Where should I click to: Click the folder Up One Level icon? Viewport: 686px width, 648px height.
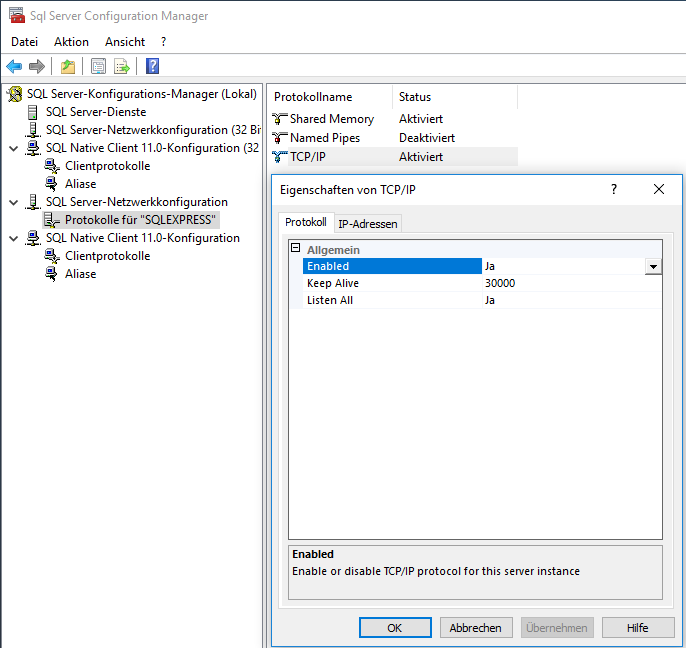pyautogui.click(x=67, y=67)
